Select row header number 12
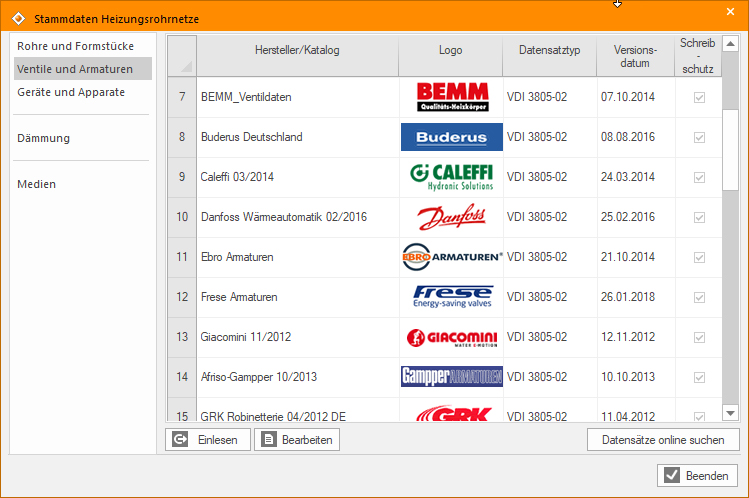The image size is (749, 498). pos(182,297)
